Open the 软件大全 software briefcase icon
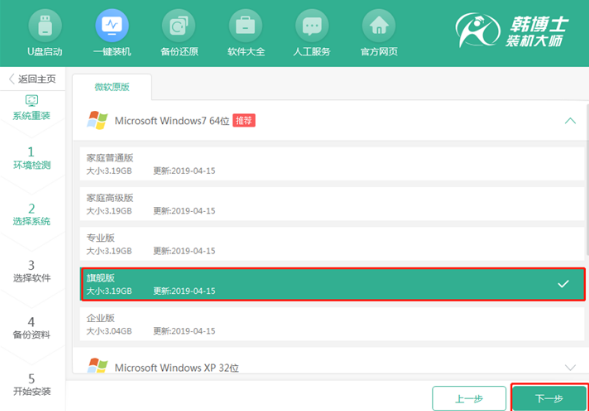Viewport: 589px width, 411px height. [245, 26]
